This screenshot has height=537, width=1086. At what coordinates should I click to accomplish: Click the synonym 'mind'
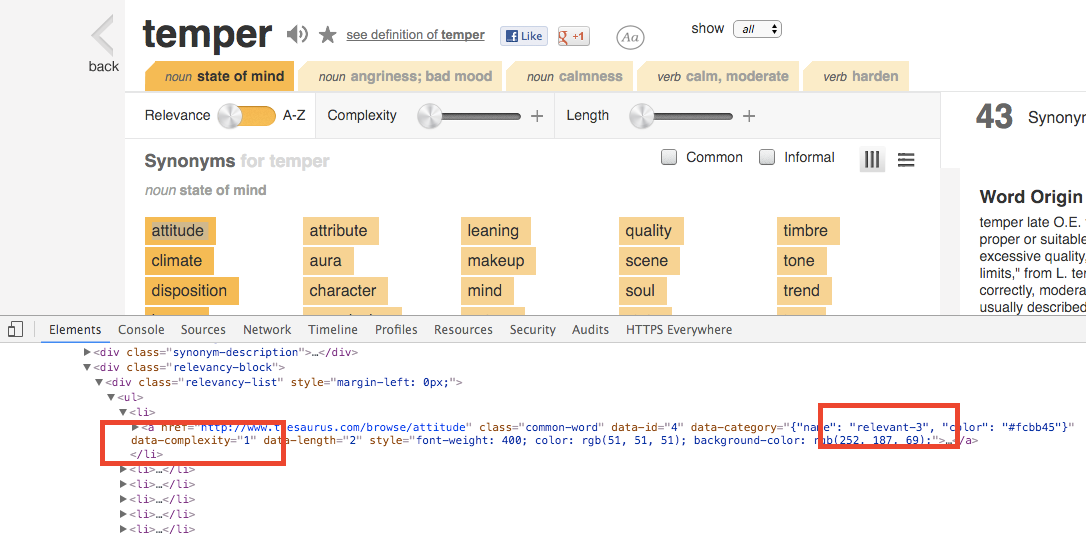(x=487, y=290)
